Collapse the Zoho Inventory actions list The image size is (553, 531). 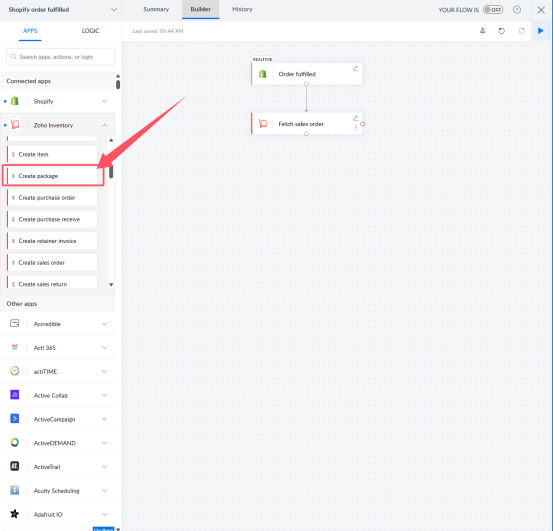(104, 125)
